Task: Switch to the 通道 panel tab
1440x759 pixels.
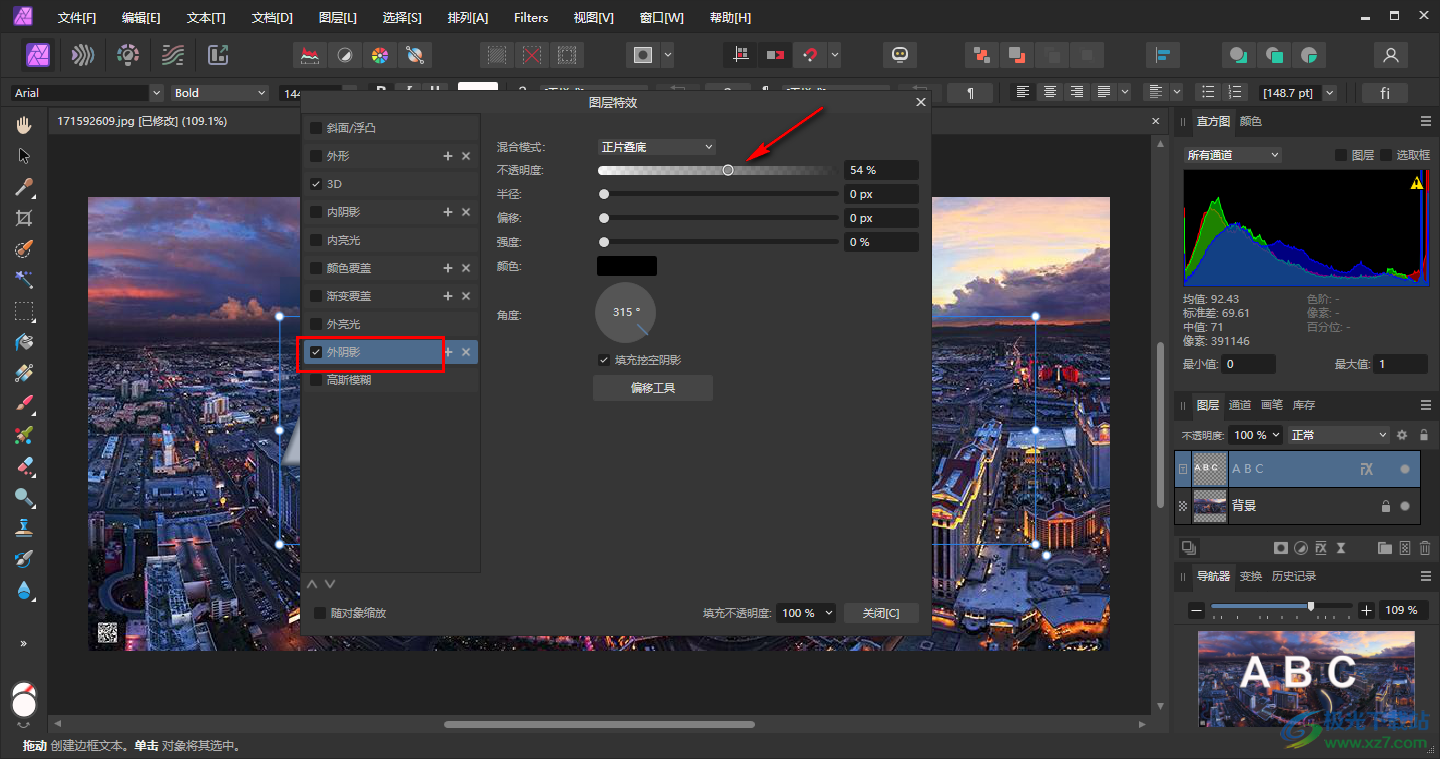Action: click(1240, 405)
